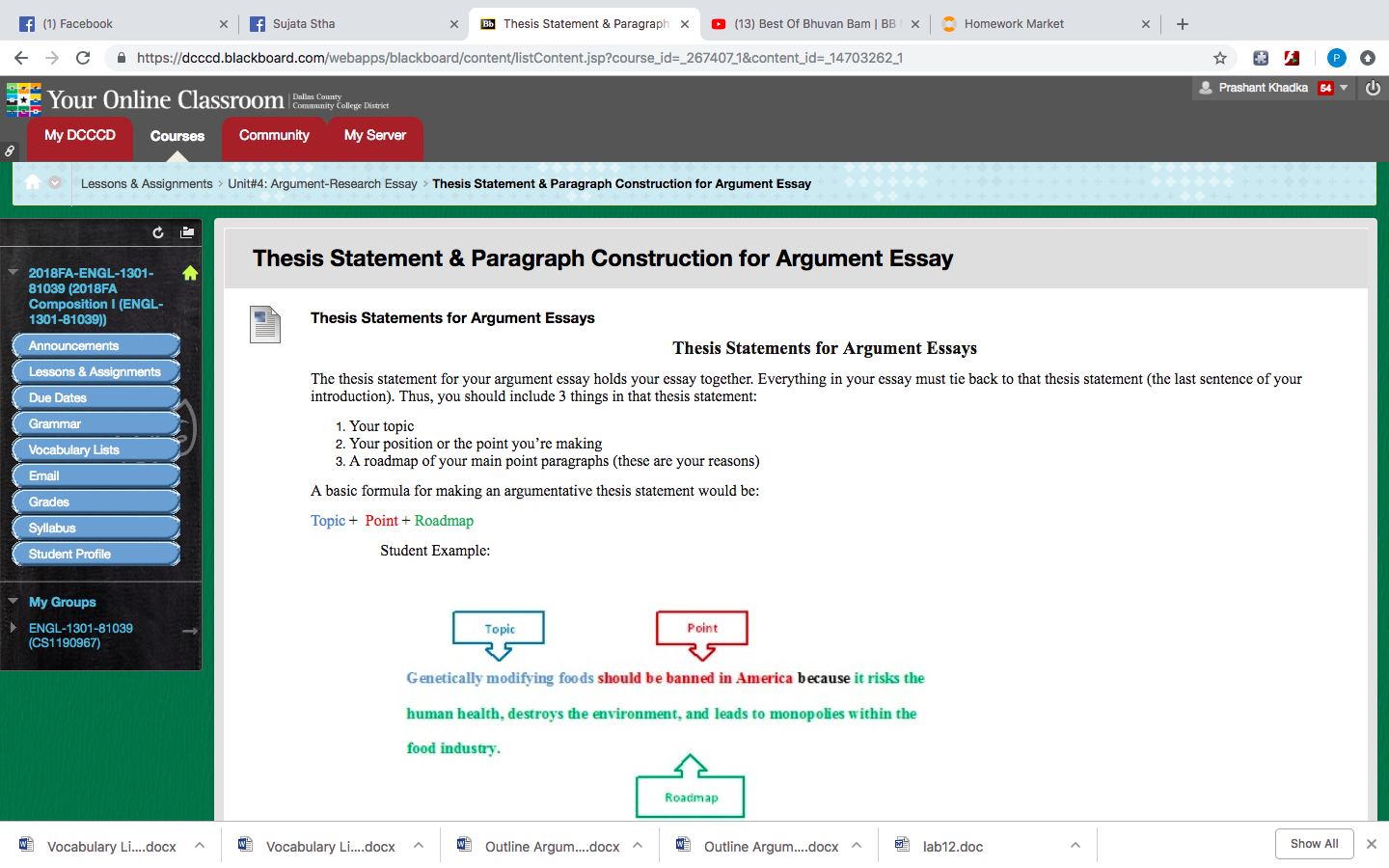Image resolution: width=1389 pixels, height=868 pixels.
Task: Click the home icon in breadcrumb bar
Action: point(32,182)
